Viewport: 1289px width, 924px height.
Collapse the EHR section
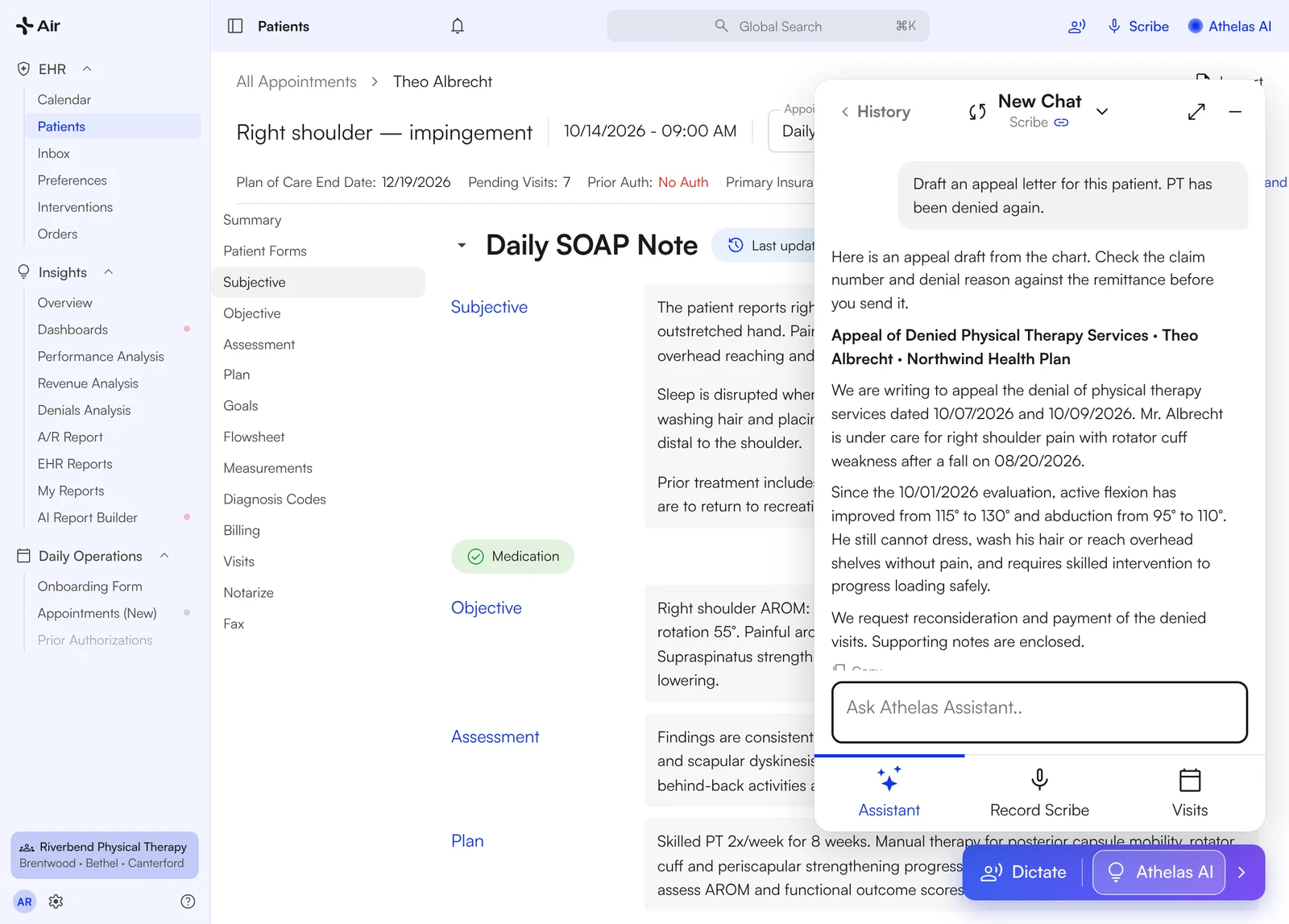(x=87, y=69)
